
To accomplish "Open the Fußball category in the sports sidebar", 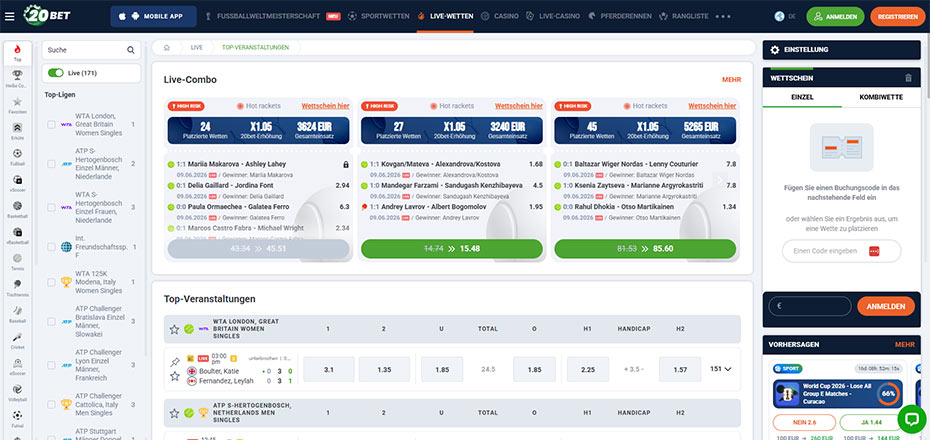I will (x=18, y=156).
